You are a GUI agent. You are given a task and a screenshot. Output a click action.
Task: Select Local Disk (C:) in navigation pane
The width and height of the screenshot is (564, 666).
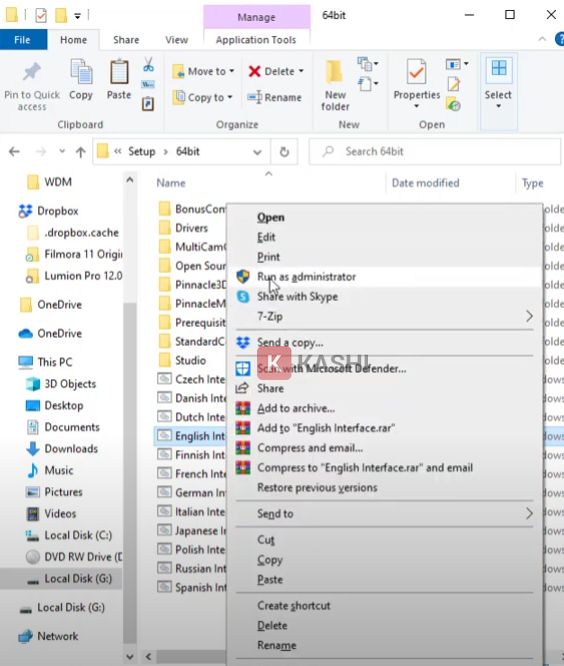[69, 535]
